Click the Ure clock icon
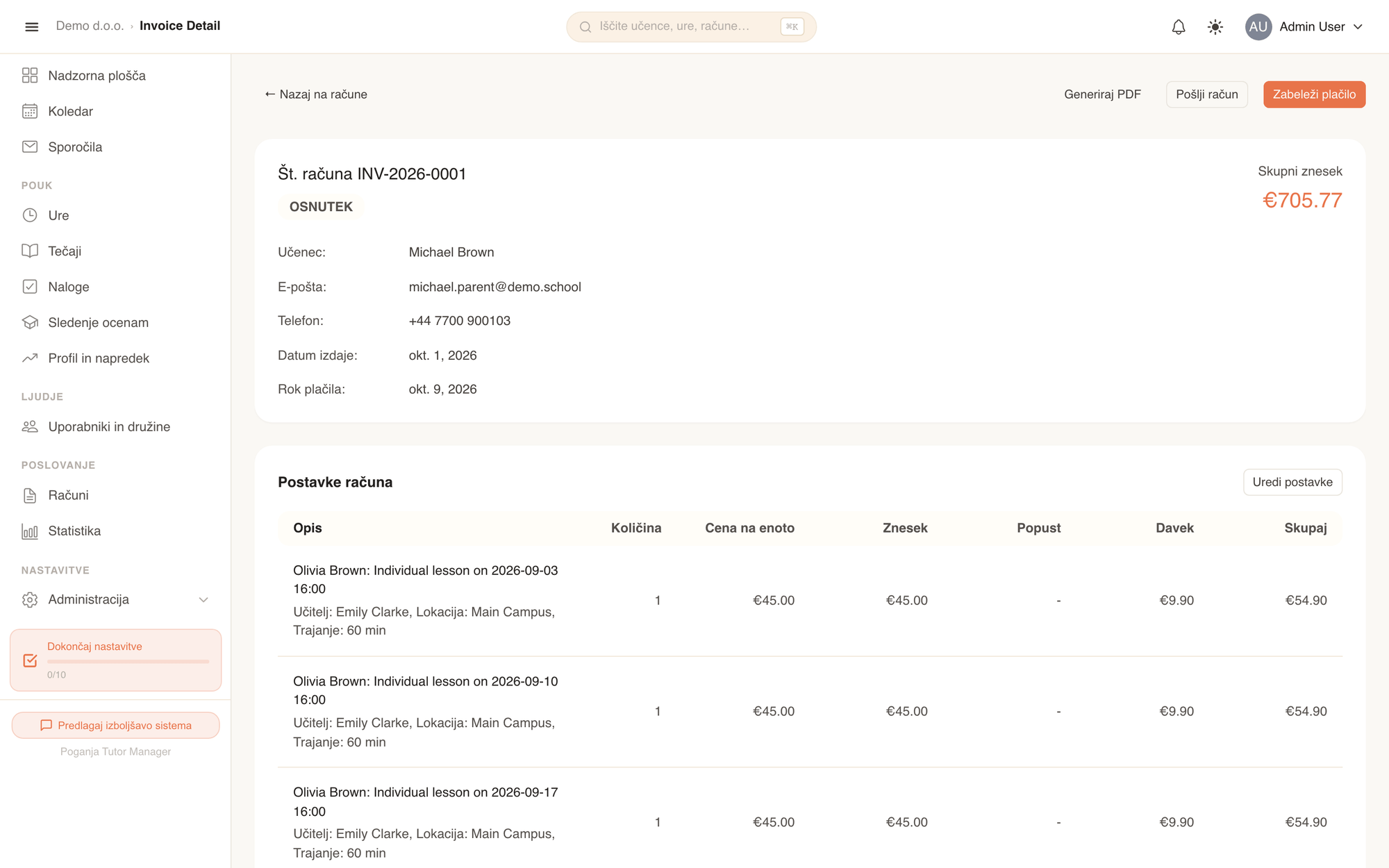The width and height of the screenshot is (1389, 868). pyautogui.click(x=30, y=215)
